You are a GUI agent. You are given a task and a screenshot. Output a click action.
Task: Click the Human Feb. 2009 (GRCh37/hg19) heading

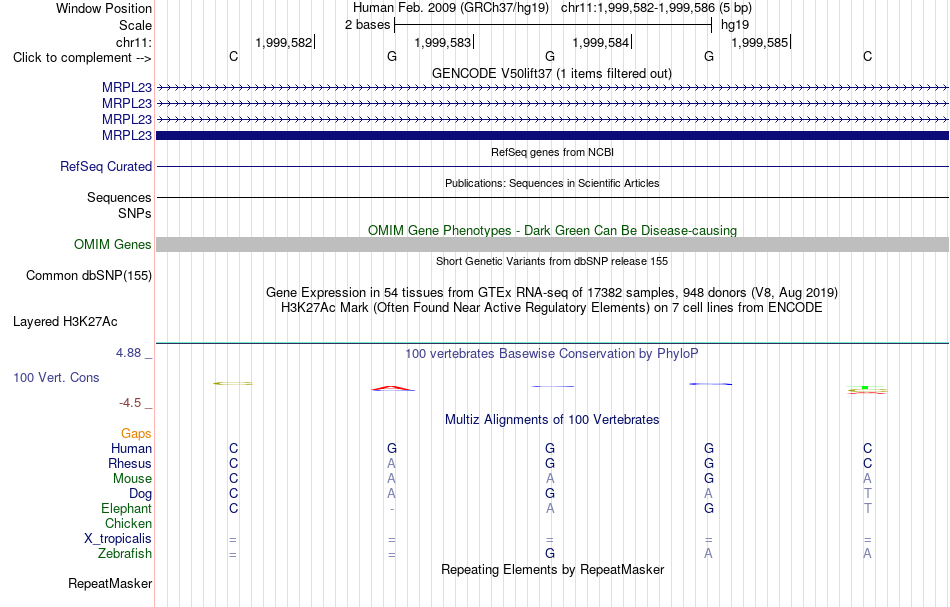(451, 8)
